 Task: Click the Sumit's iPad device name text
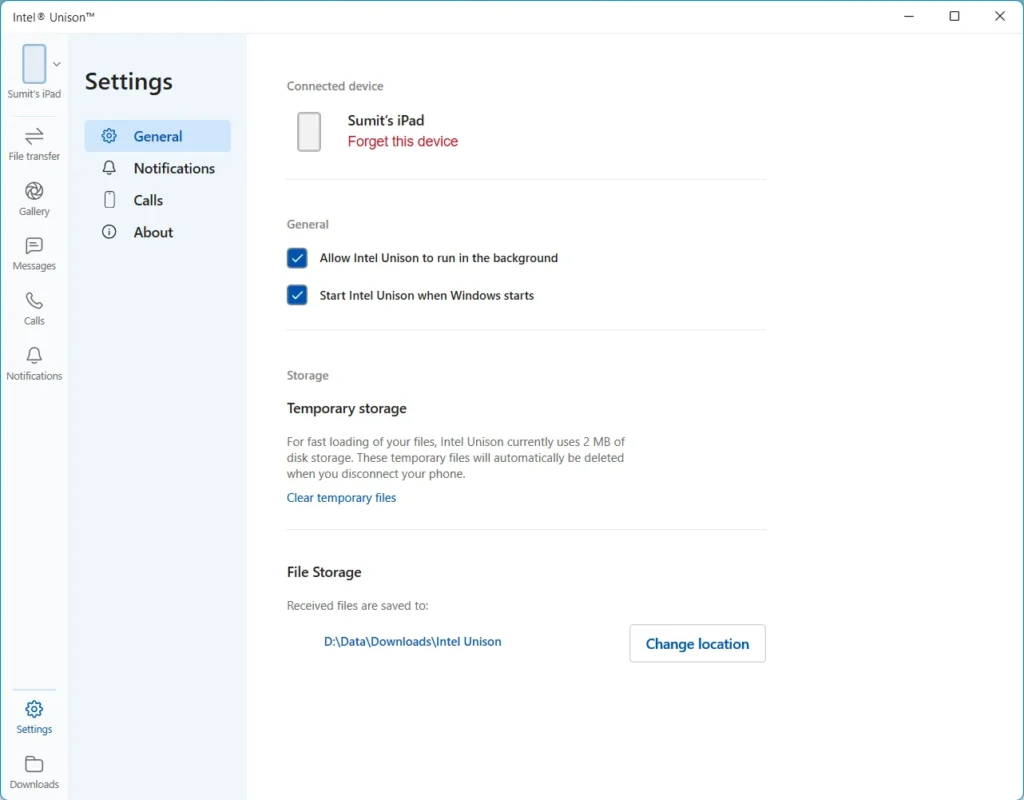[x=385, y=120]
